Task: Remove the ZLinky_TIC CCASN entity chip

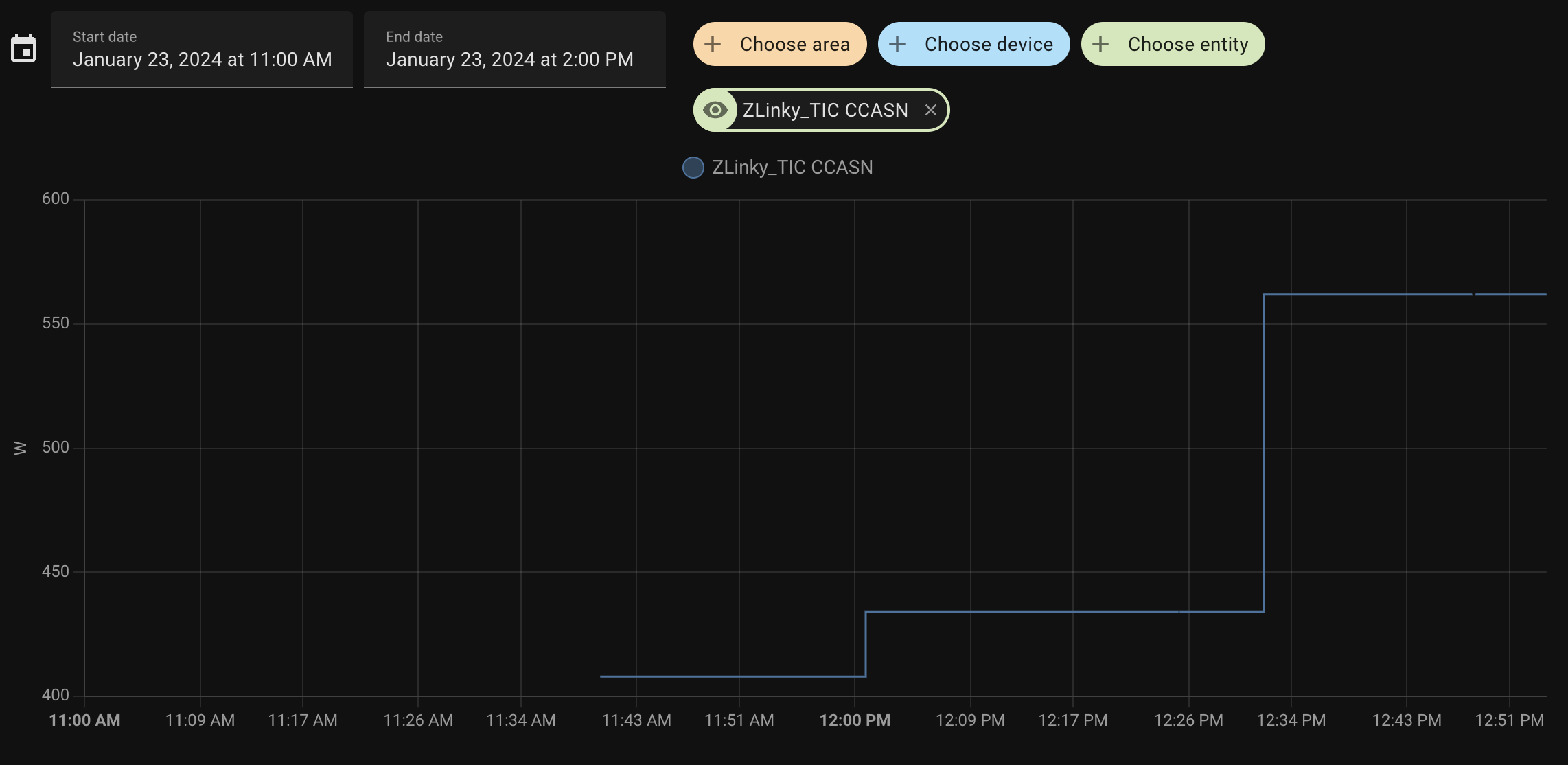Action: tap(931, 110)
